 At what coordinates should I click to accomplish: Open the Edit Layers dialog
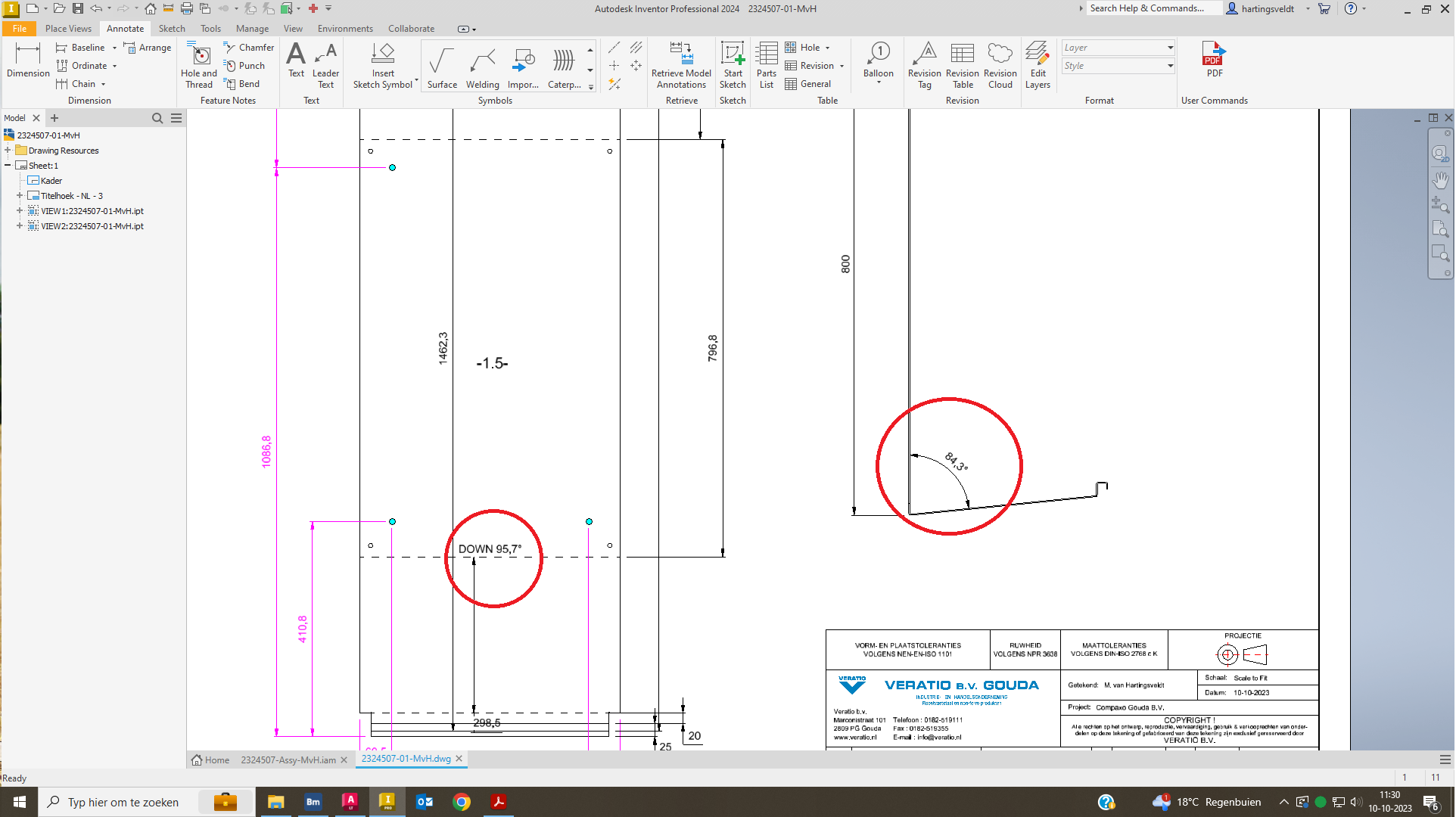[1038, 65]
